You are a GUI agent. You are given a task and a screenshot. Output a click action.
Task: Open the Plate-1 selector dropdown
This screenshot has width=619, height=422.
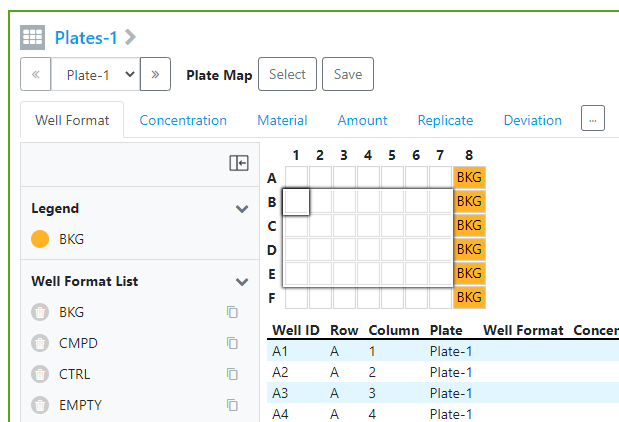(95, 74)
